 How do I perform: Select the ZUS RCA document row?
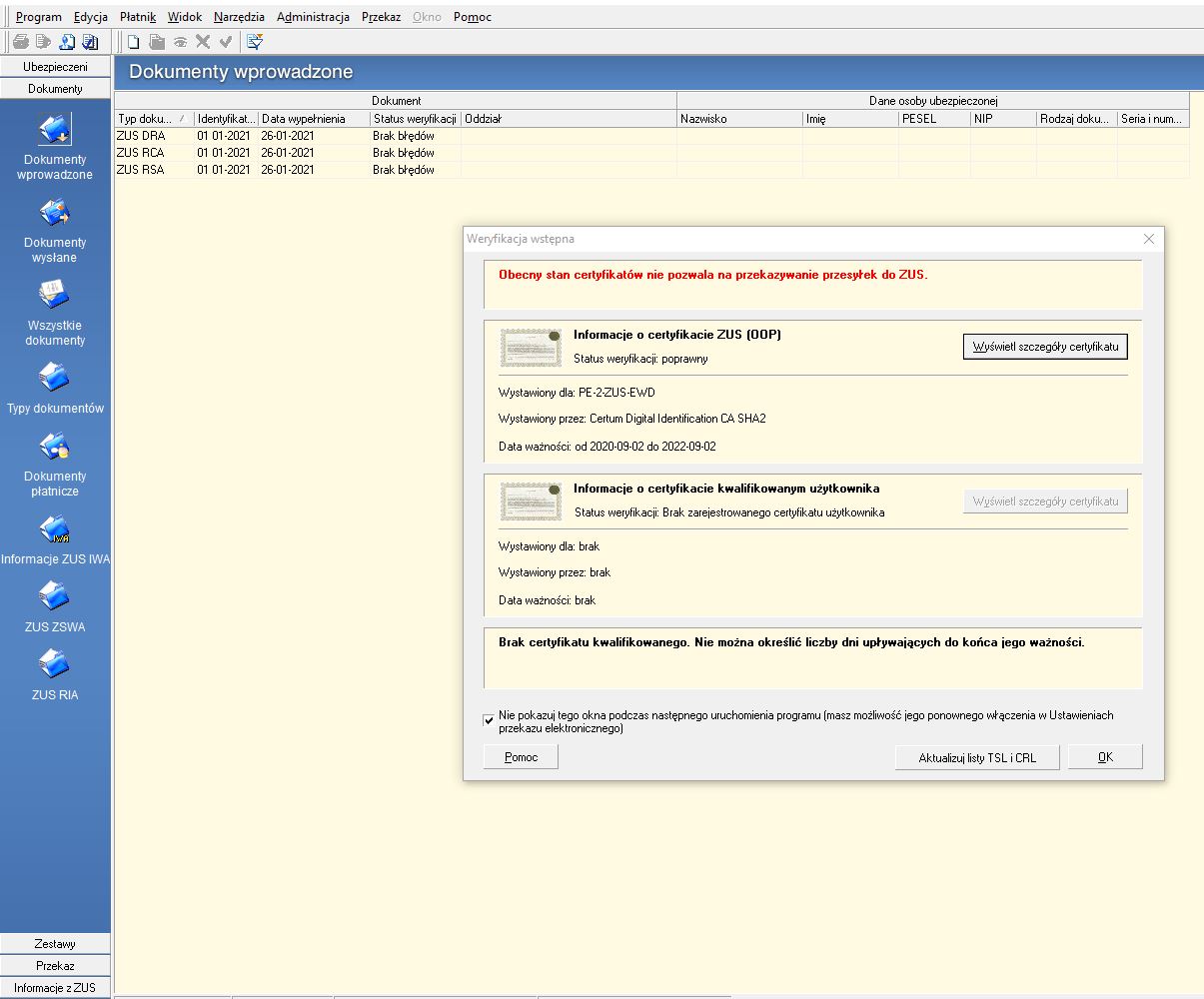[141, 153]
